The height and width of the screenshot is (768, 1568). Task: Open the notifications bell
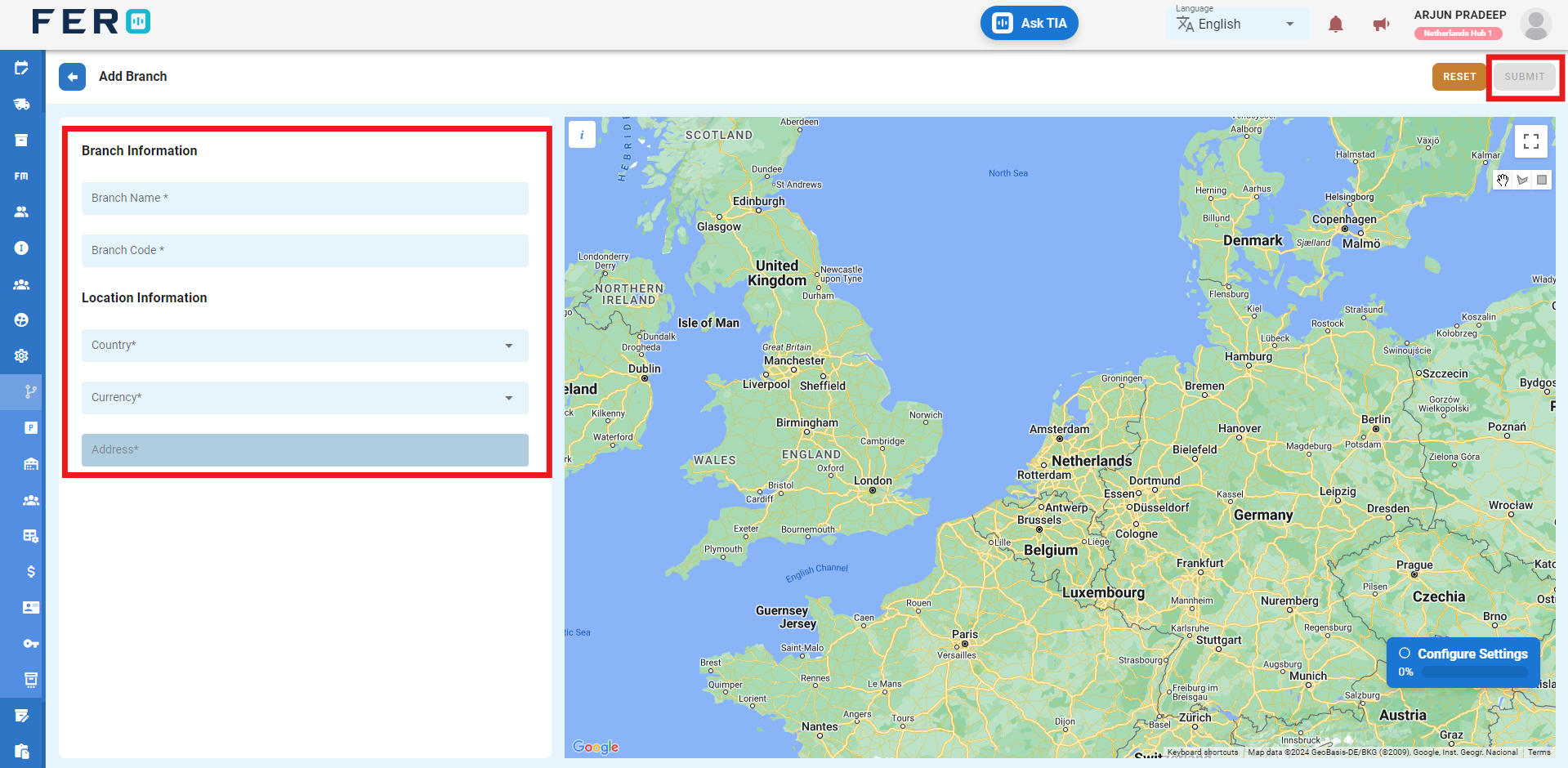[1335, 25]
